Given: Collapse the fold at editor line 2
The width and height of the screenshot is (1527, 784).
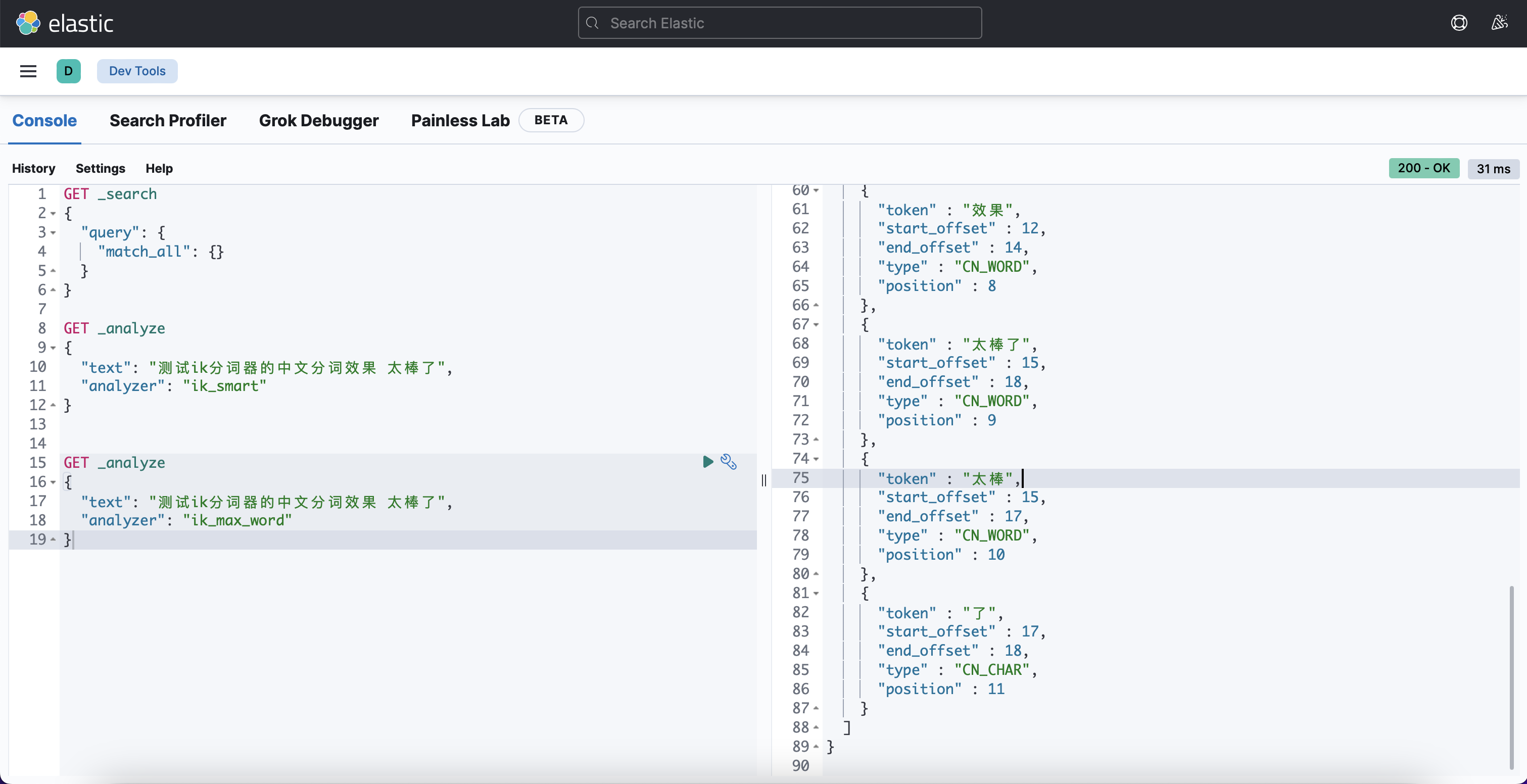Looking at the screenshot, I should pos(54,213).
